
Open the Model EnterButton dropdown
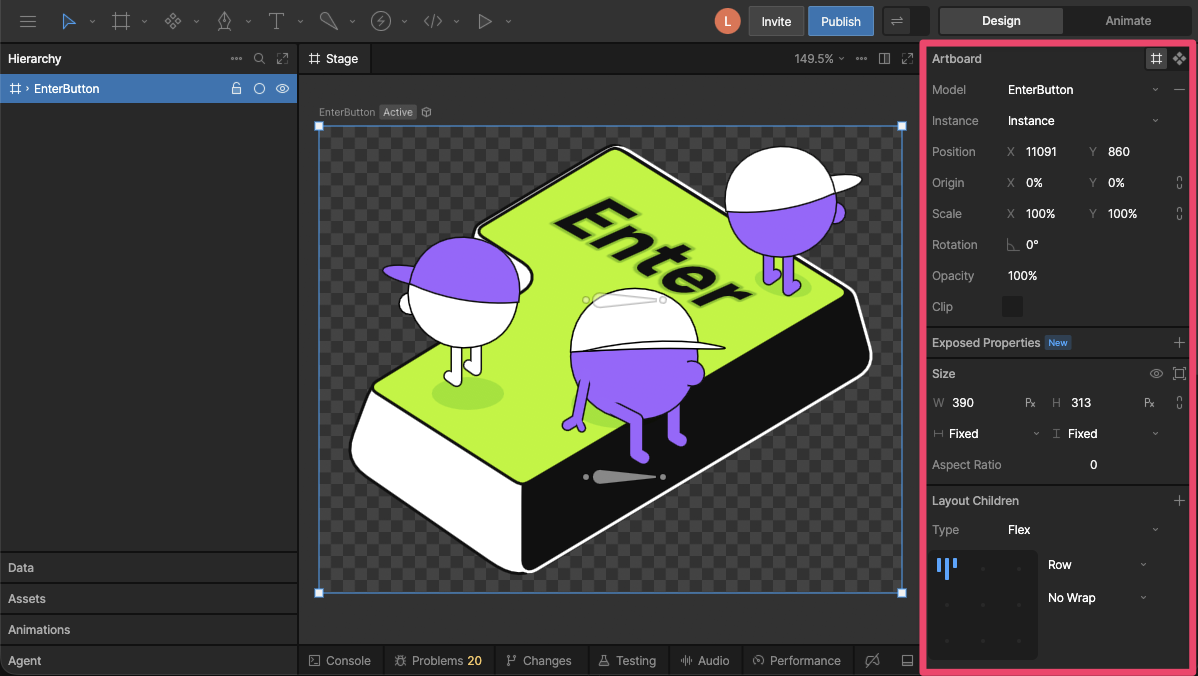tap(1083, 90)
